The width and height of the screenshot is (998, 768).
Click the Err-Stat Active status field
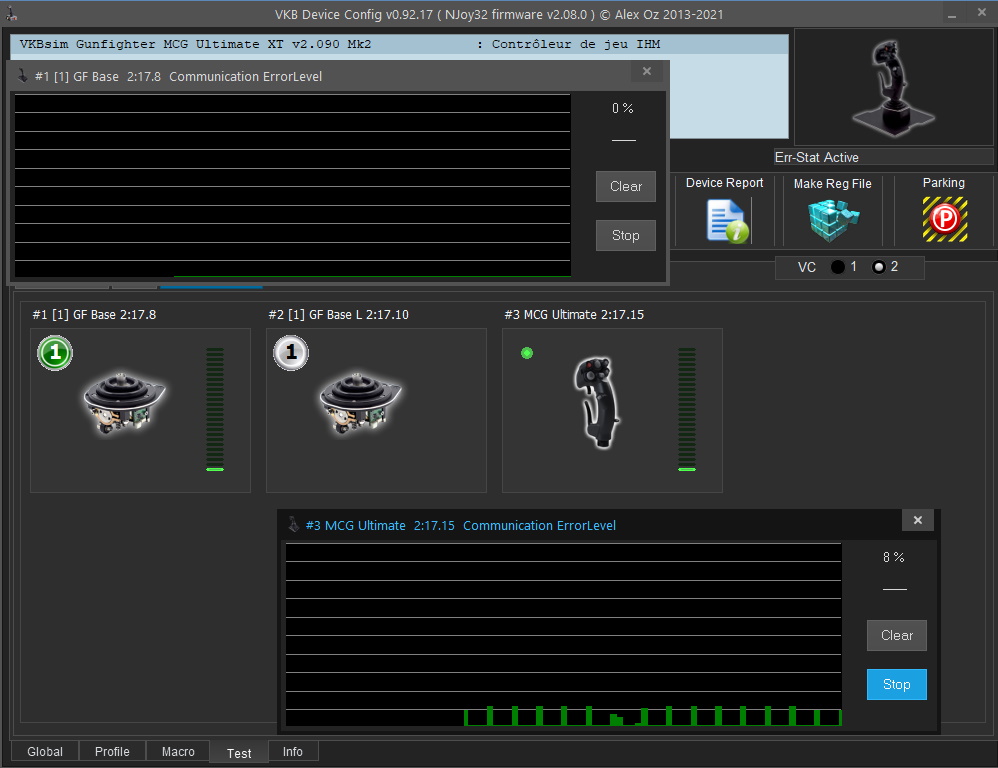pyautogui.click(x=883, y=157)
